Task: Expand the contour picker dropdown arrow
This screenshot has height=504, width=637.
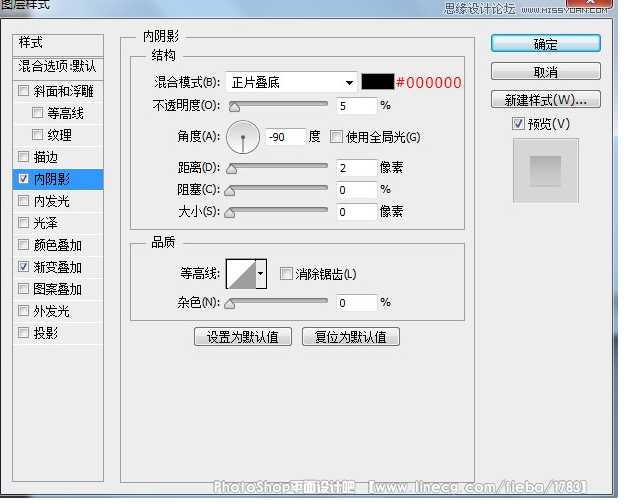Action: 261,273
